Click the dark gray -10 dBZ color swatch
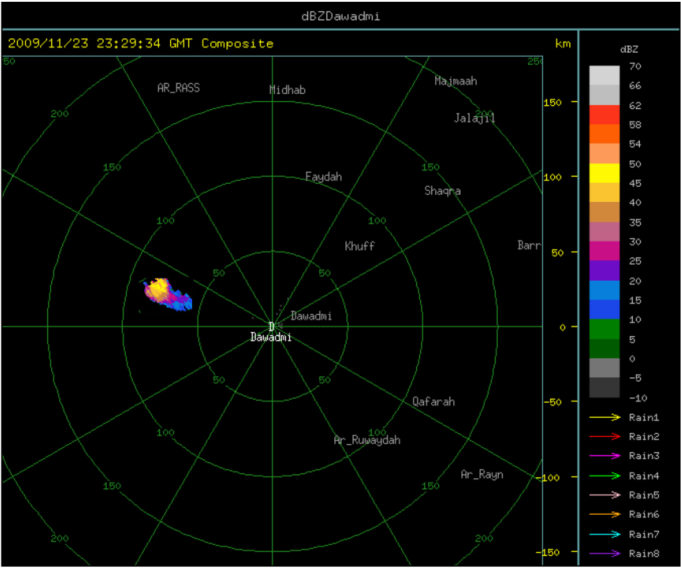681x568 pixels. tap(604, 387)
